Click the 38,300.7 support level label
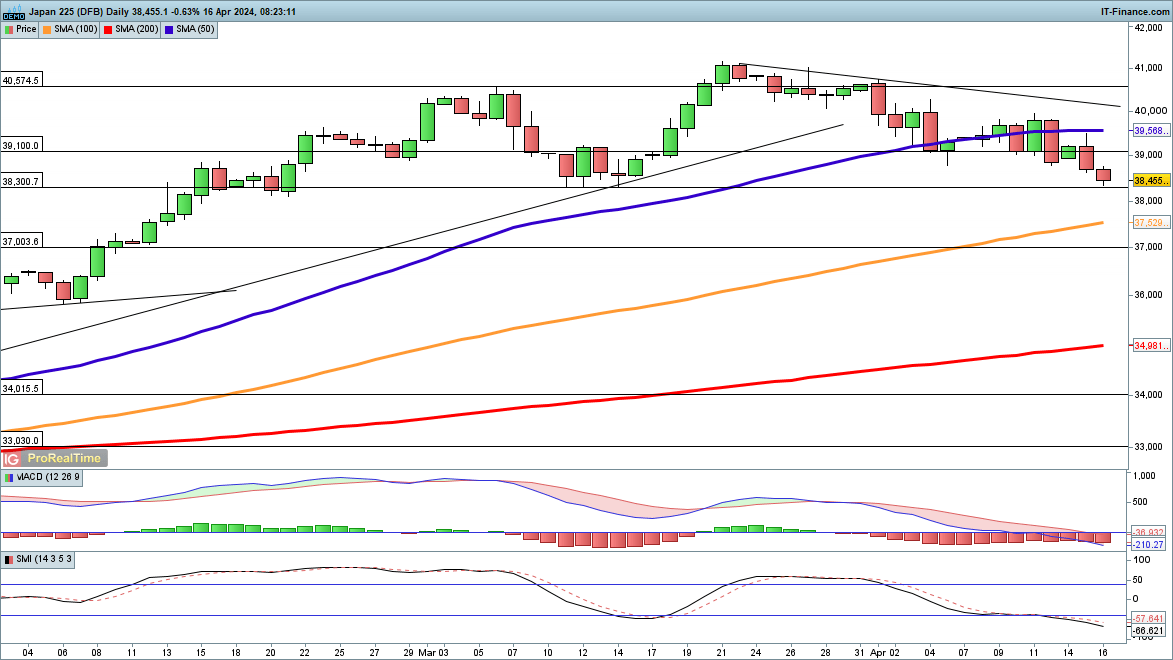 click(x=21, y=181)
